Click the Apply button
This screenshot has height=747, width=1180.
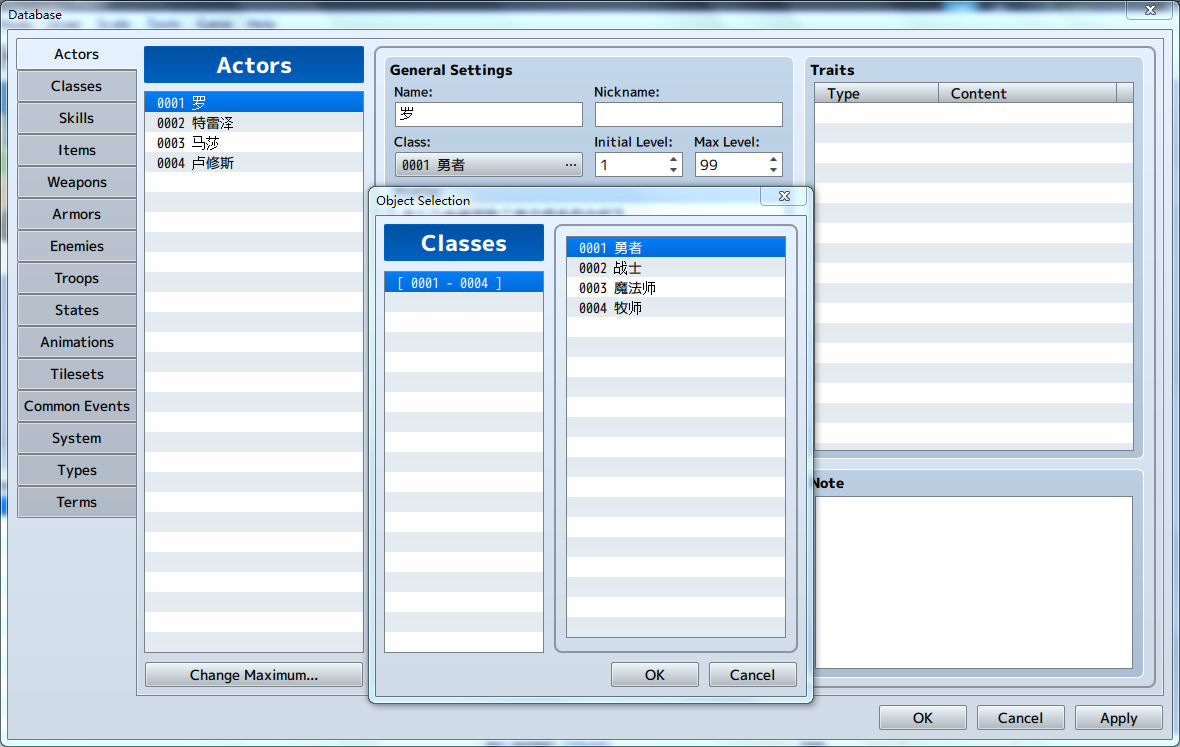1118,718
